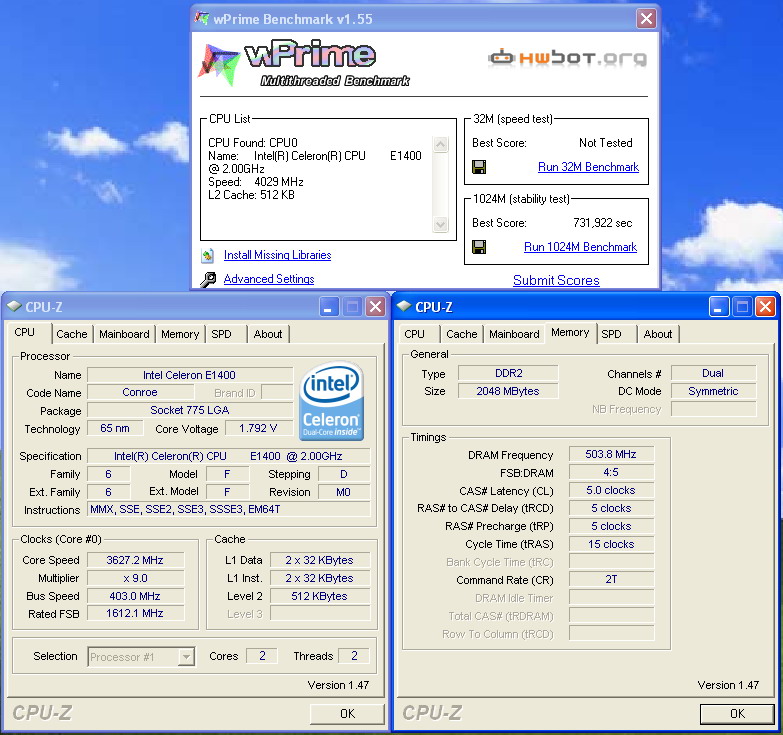783x735 pixels.
Task: Select Memory tab in right CPU-Z window
Action: click(x=570, y=333)
